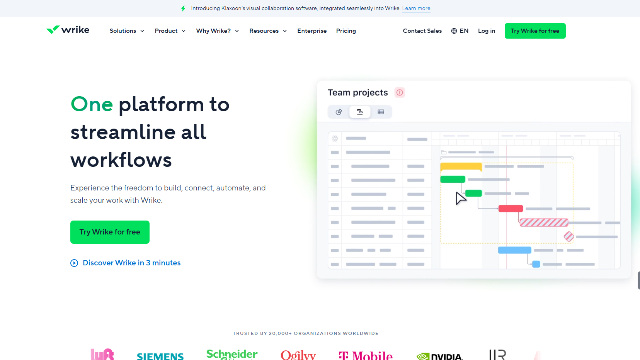
Task: Click the lightning bolt banner icon
Action: click(183, 8)
